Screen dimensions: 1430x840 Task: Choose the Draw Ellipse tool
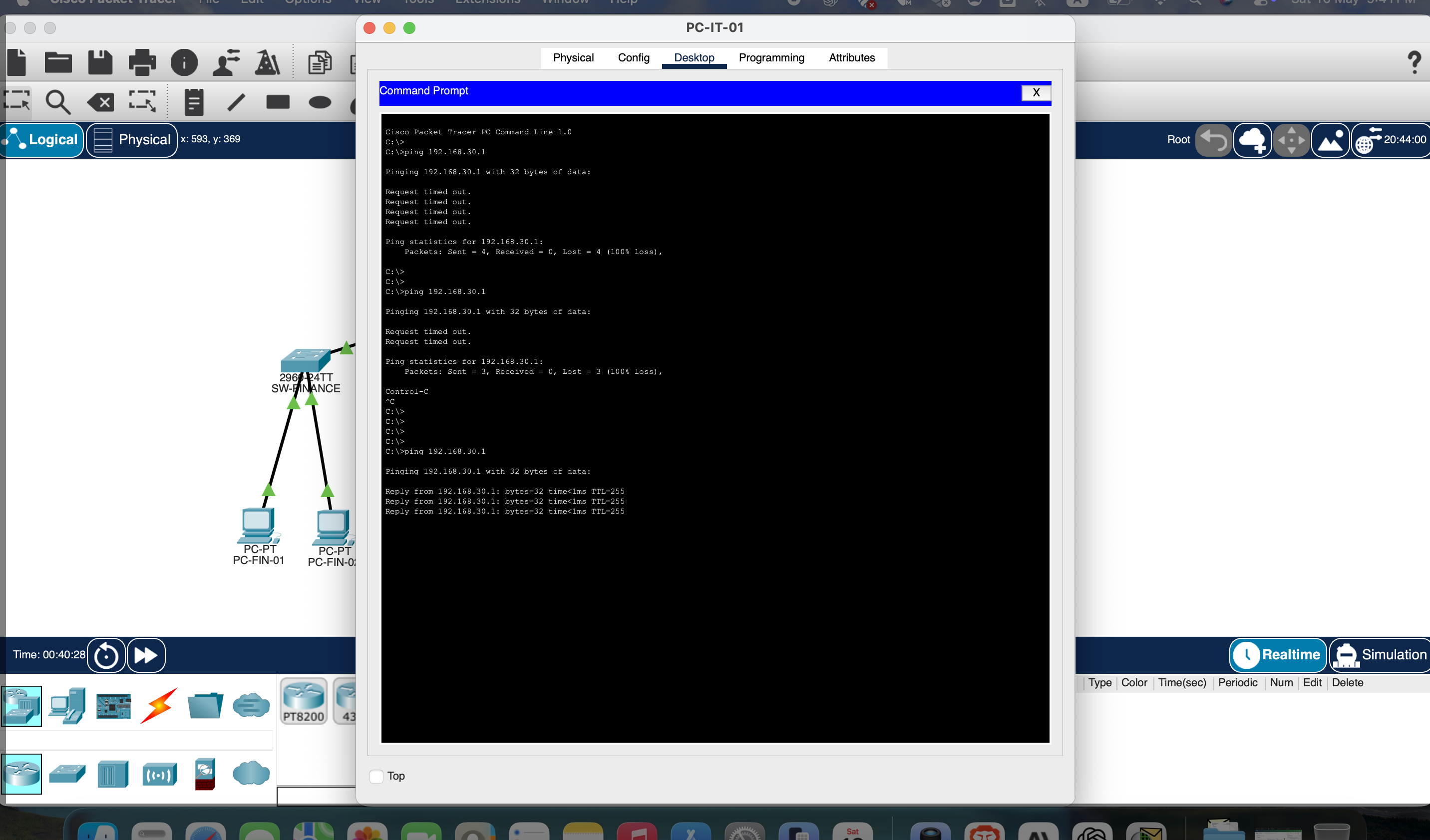[x=320, y=102]
